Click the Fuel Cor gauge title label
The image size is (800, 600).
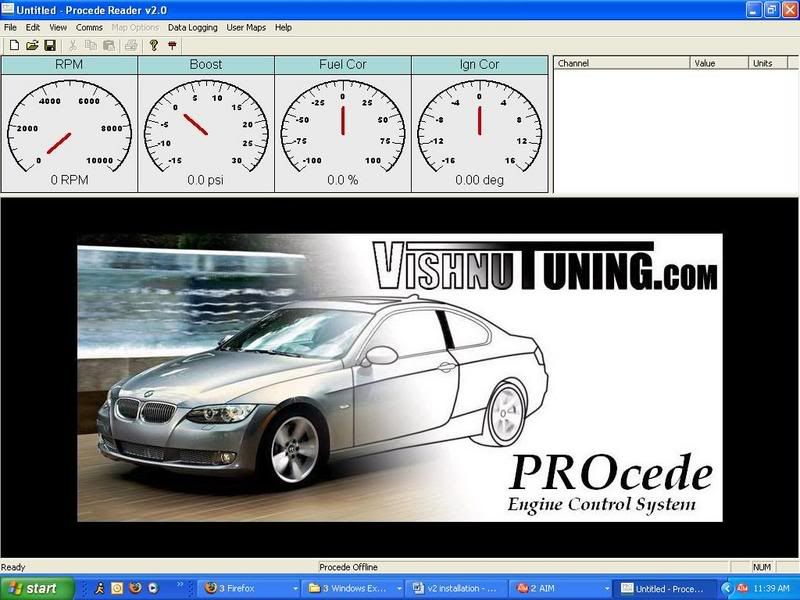click(343, 65)
